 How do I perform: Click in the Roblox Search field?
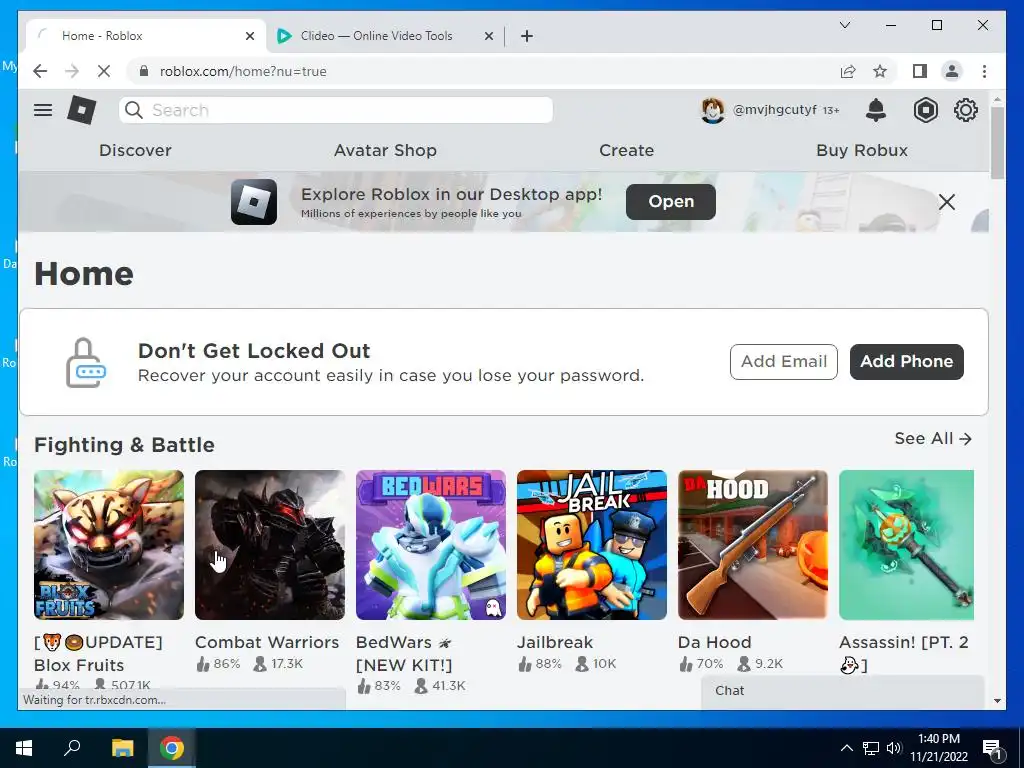(336, 110)
